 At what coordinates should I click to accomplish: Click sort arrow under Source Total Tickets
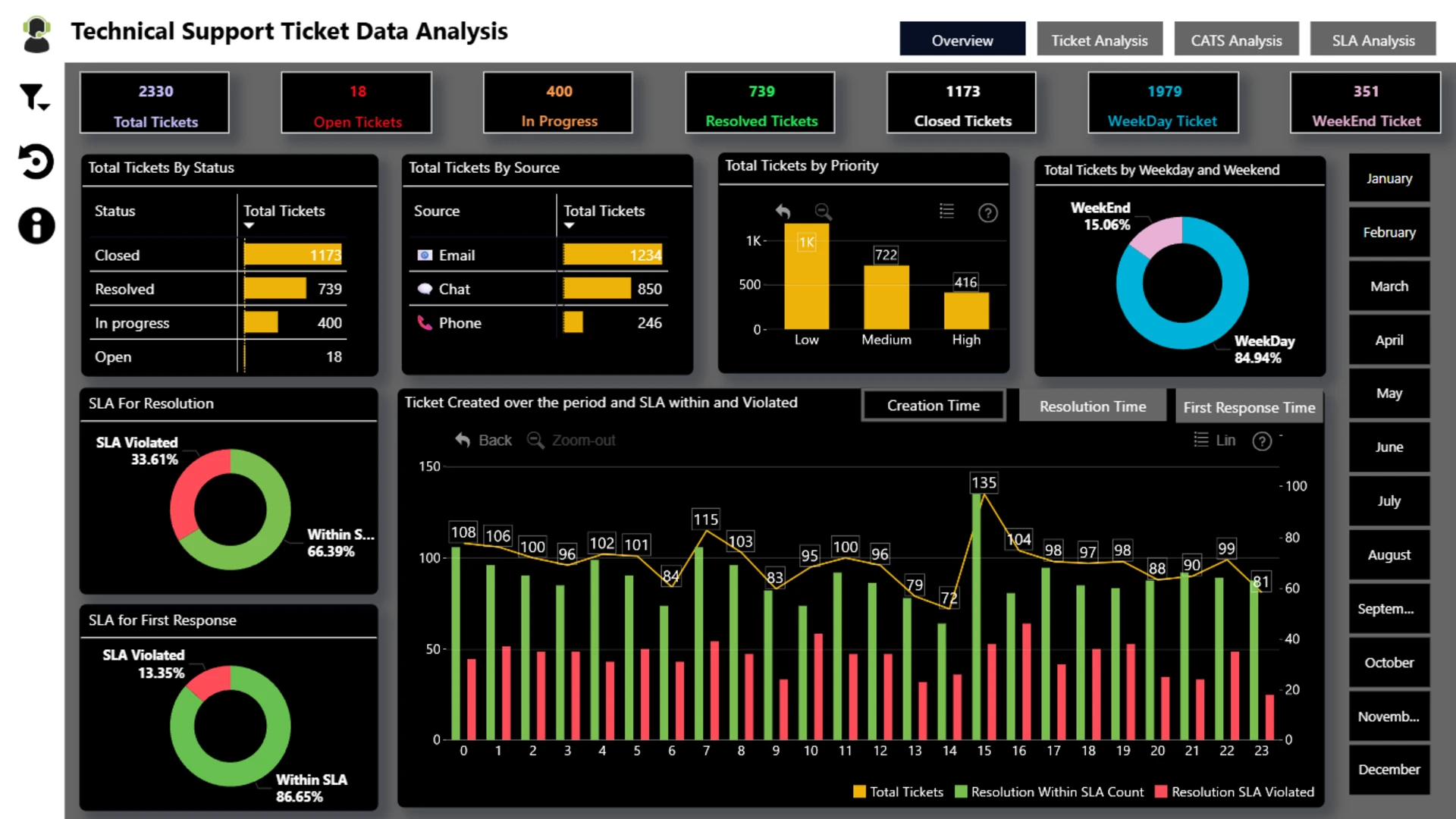pyautogui.click(x=569, y=226)
